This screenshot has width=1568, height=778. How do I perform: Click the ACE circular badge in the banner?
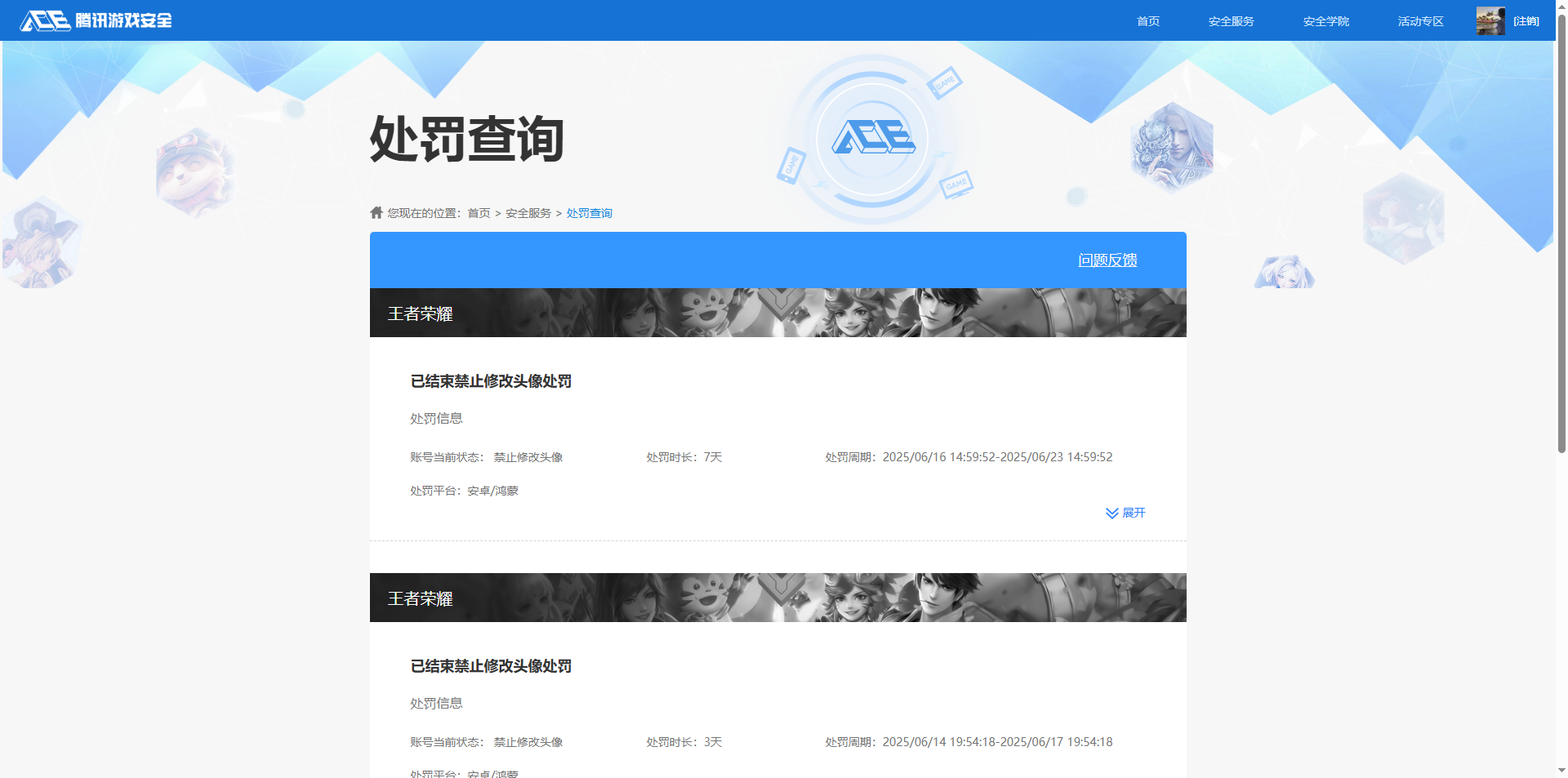871,139
